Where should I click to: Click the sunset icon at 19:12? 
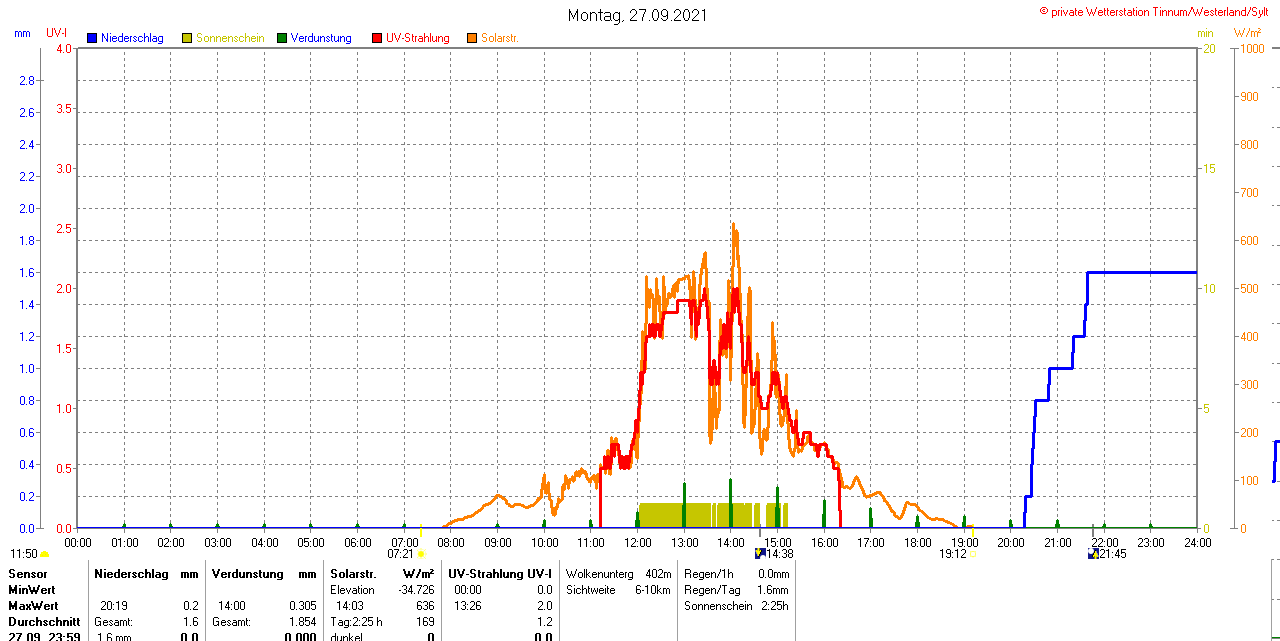point(972,553)
